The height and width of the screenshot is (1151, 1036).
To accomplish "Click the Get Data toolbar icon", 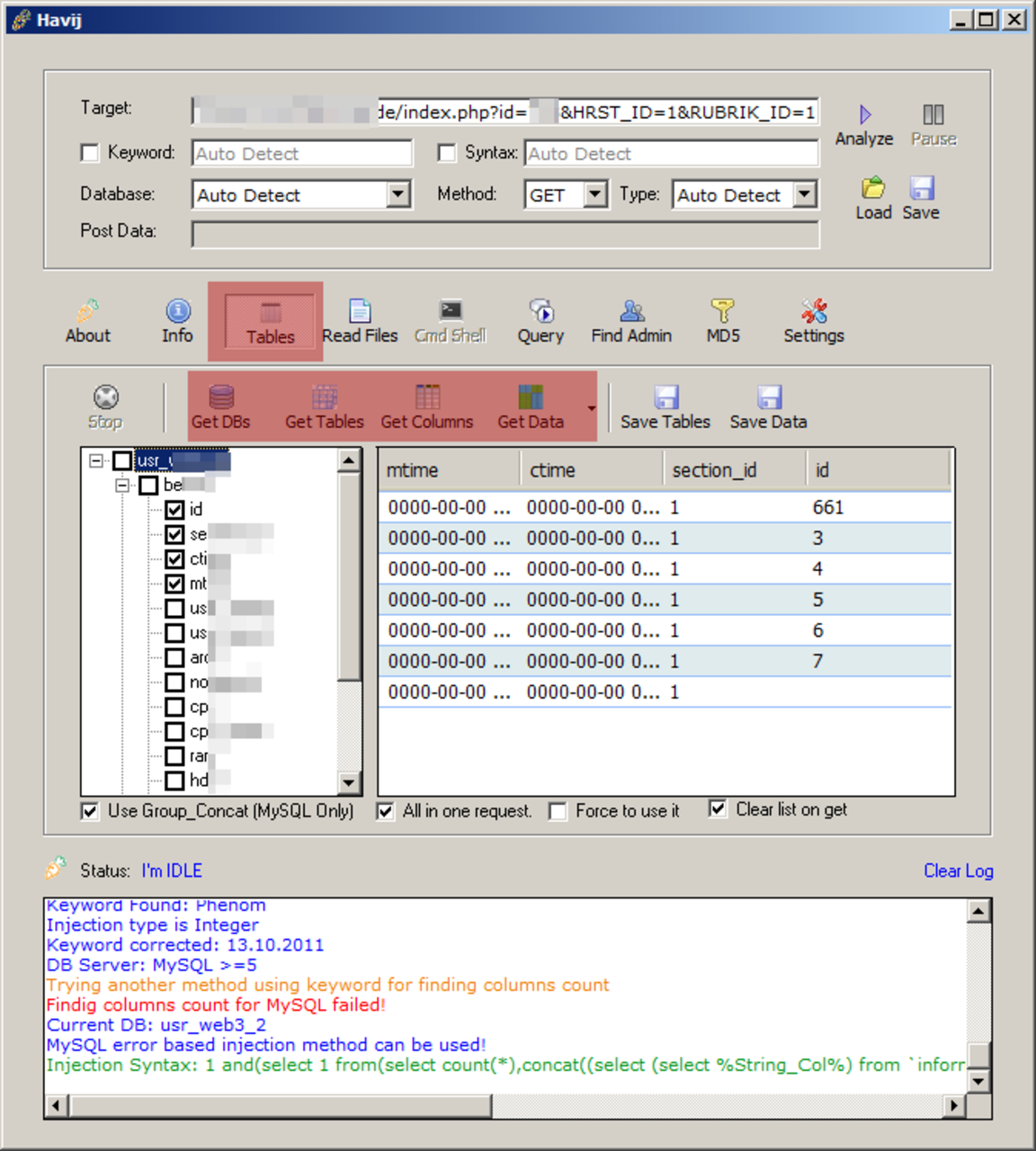I will [531, 397].
